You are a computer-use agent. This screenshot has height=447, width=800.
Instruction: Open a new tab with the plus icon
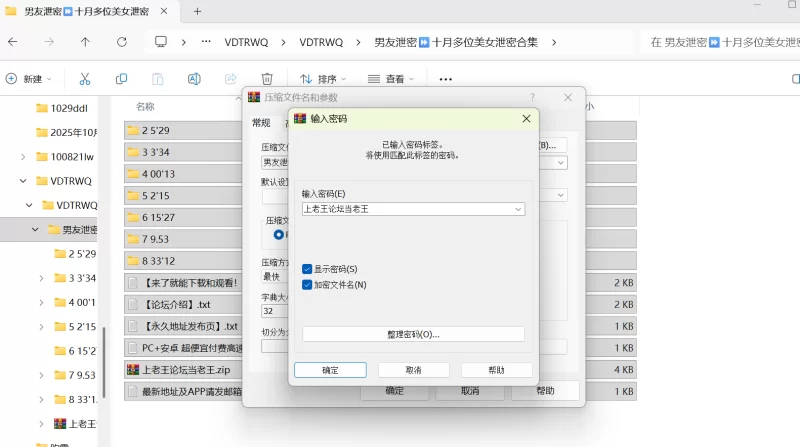[x=197, y=11]
